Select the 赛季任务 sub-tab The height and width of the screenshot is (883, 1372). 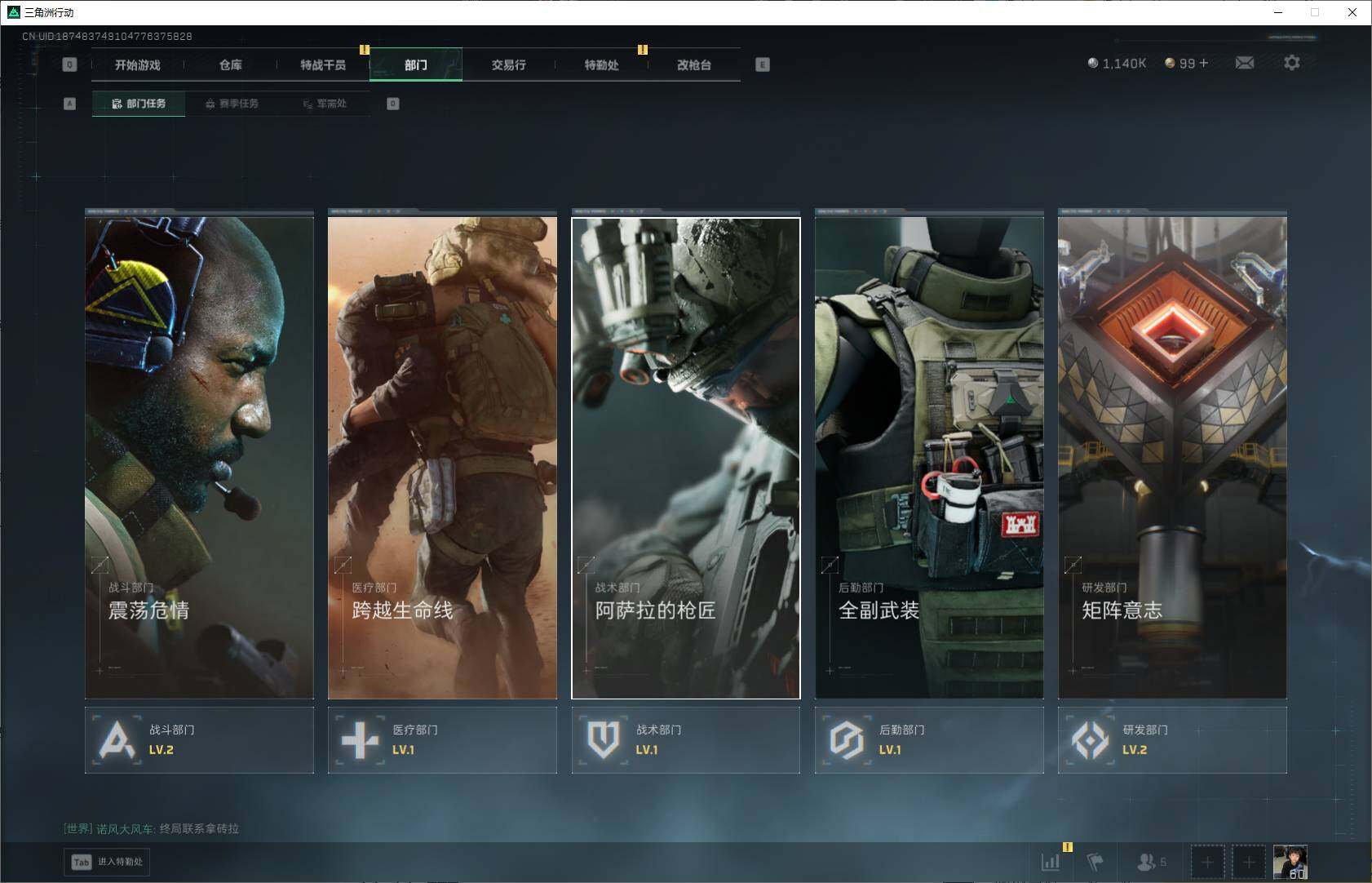coord(232,104)
